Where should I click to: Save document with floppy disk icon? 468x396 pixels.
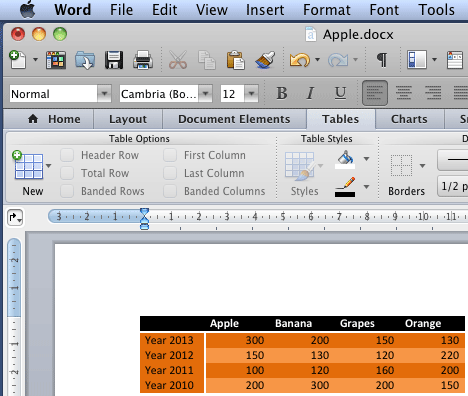[x=114, y=60]
